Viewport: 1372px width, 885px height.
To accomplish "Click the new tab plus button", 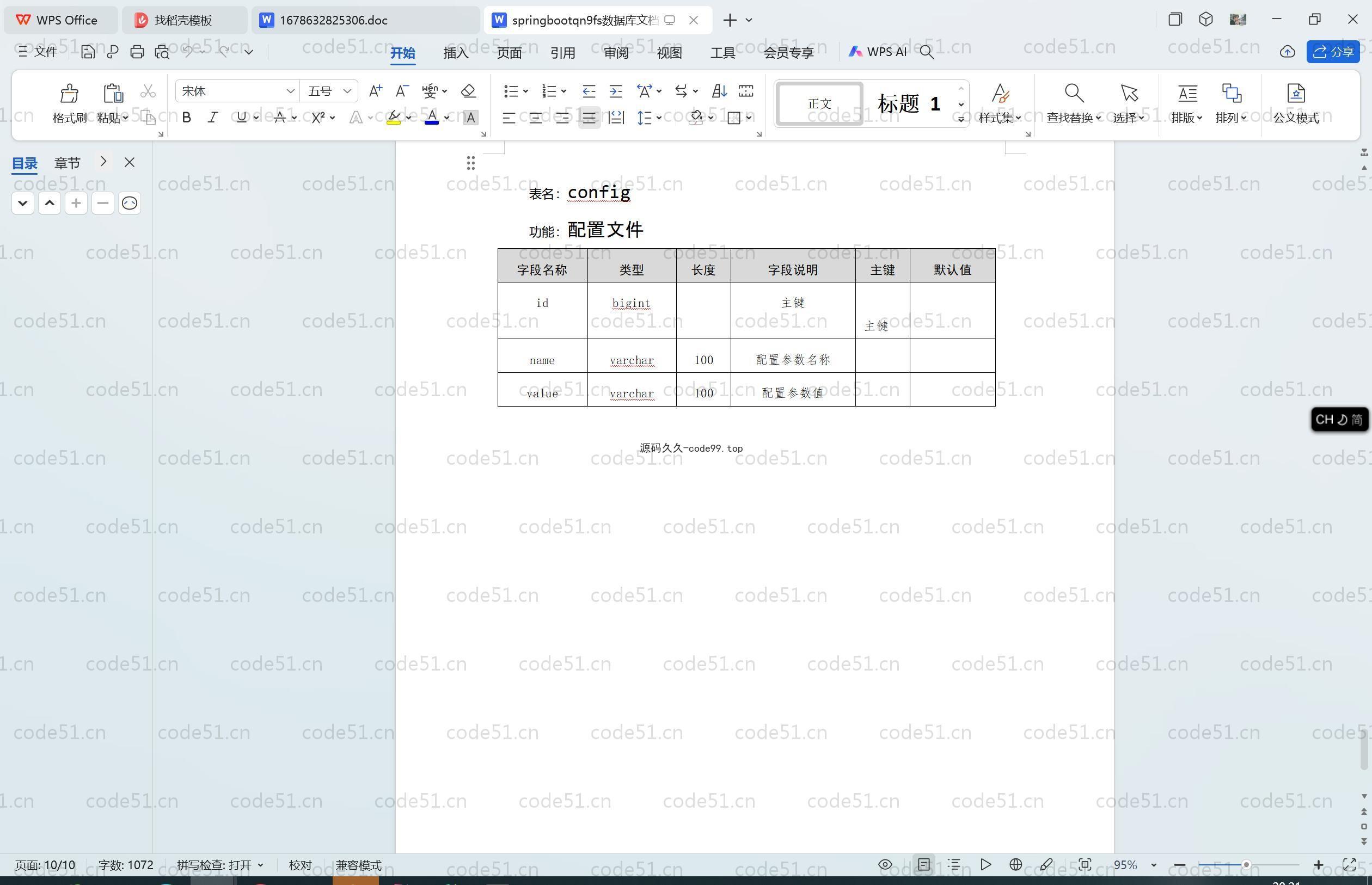I will pos(730,20).
